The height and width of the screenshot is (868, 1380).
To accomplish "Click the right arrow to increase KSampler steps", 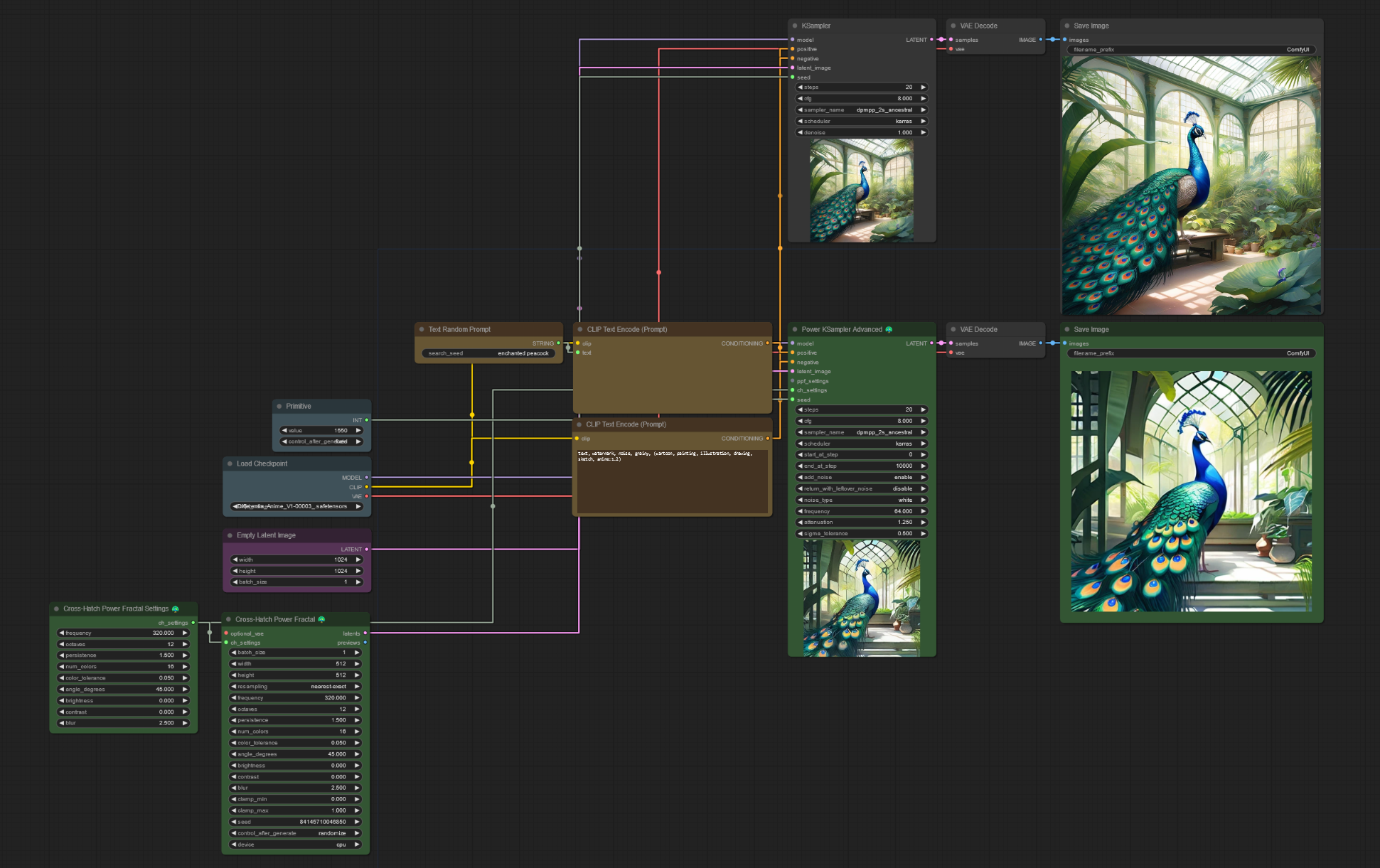I will click(x=924, y=87).
